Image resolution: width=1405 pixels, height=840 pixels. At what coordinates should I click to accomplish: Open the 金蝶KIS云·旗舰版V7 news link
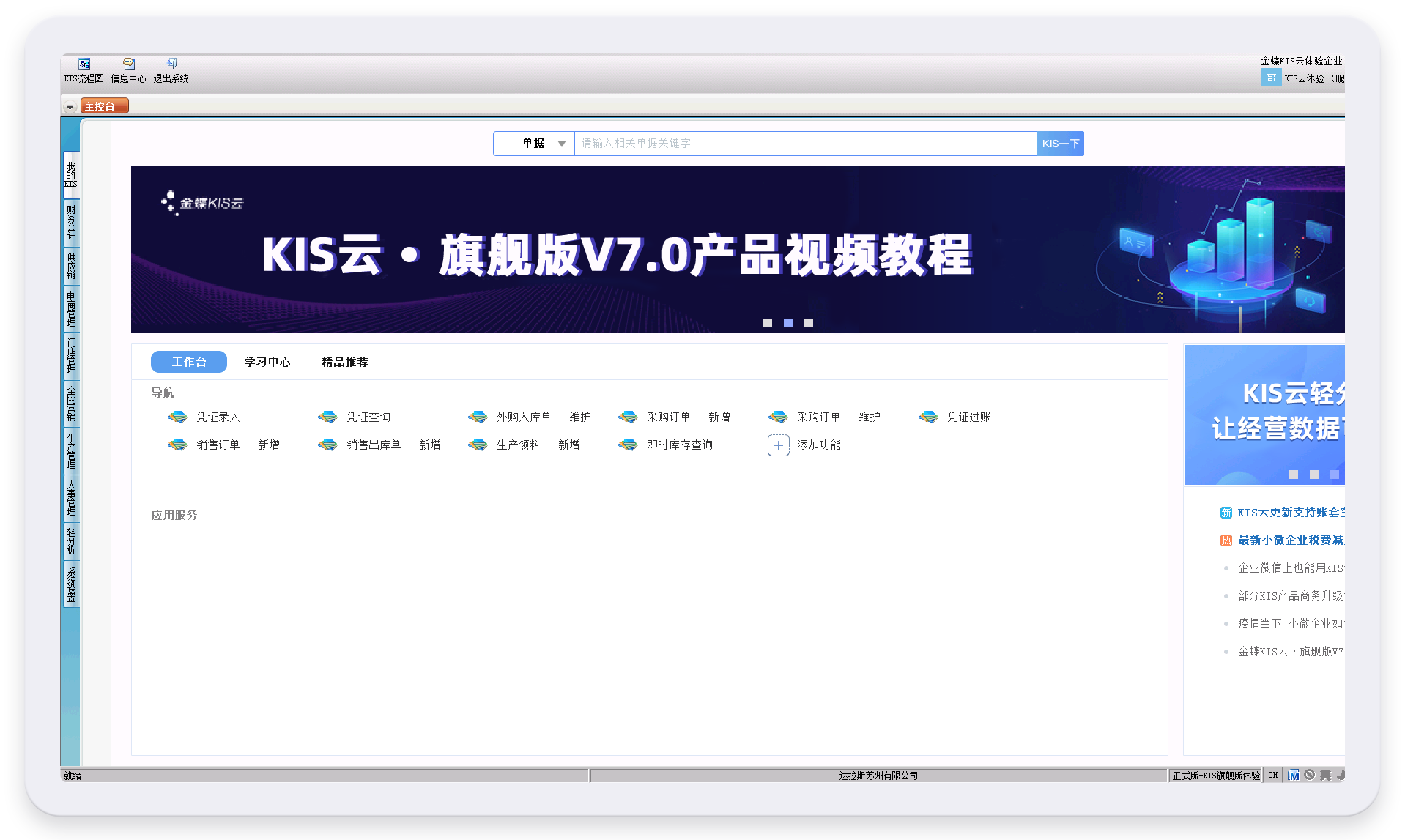(1291, 652)
